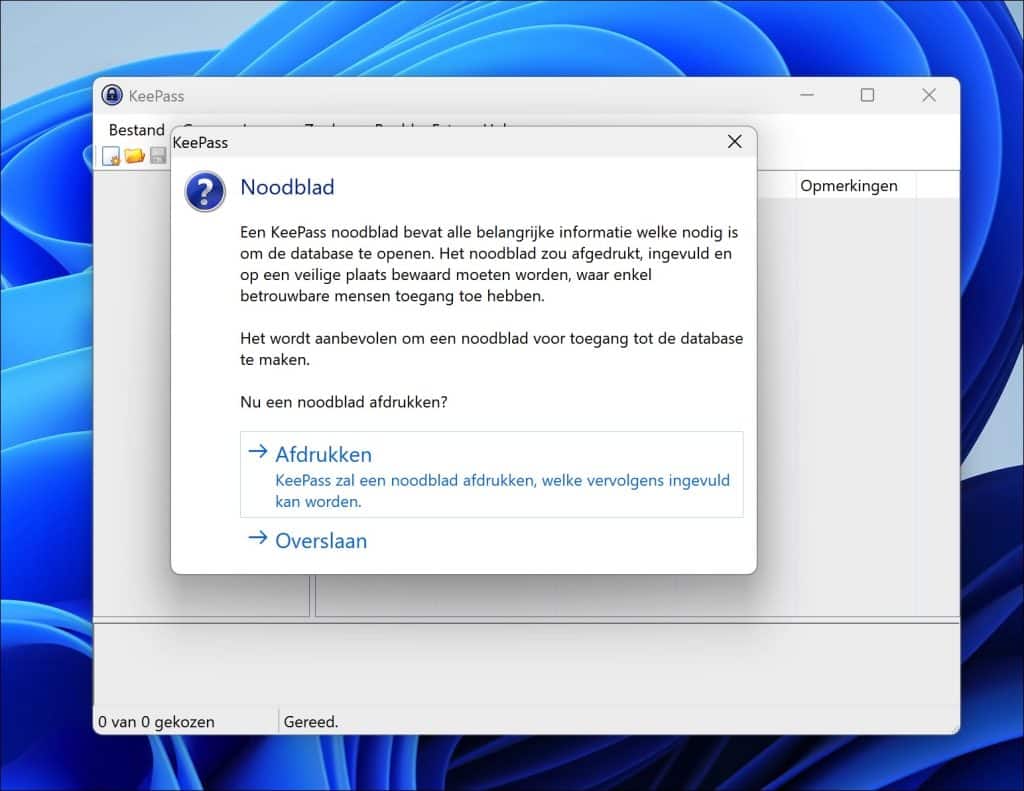
Task: Close the Noodblad dialog
Action: pyautogui.click(x=735, y=142)
